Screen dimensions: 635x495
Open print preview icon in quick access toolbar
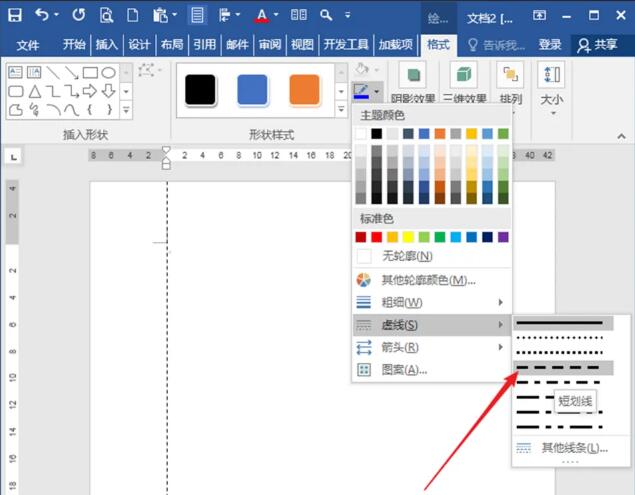click(x=107, y=15)
